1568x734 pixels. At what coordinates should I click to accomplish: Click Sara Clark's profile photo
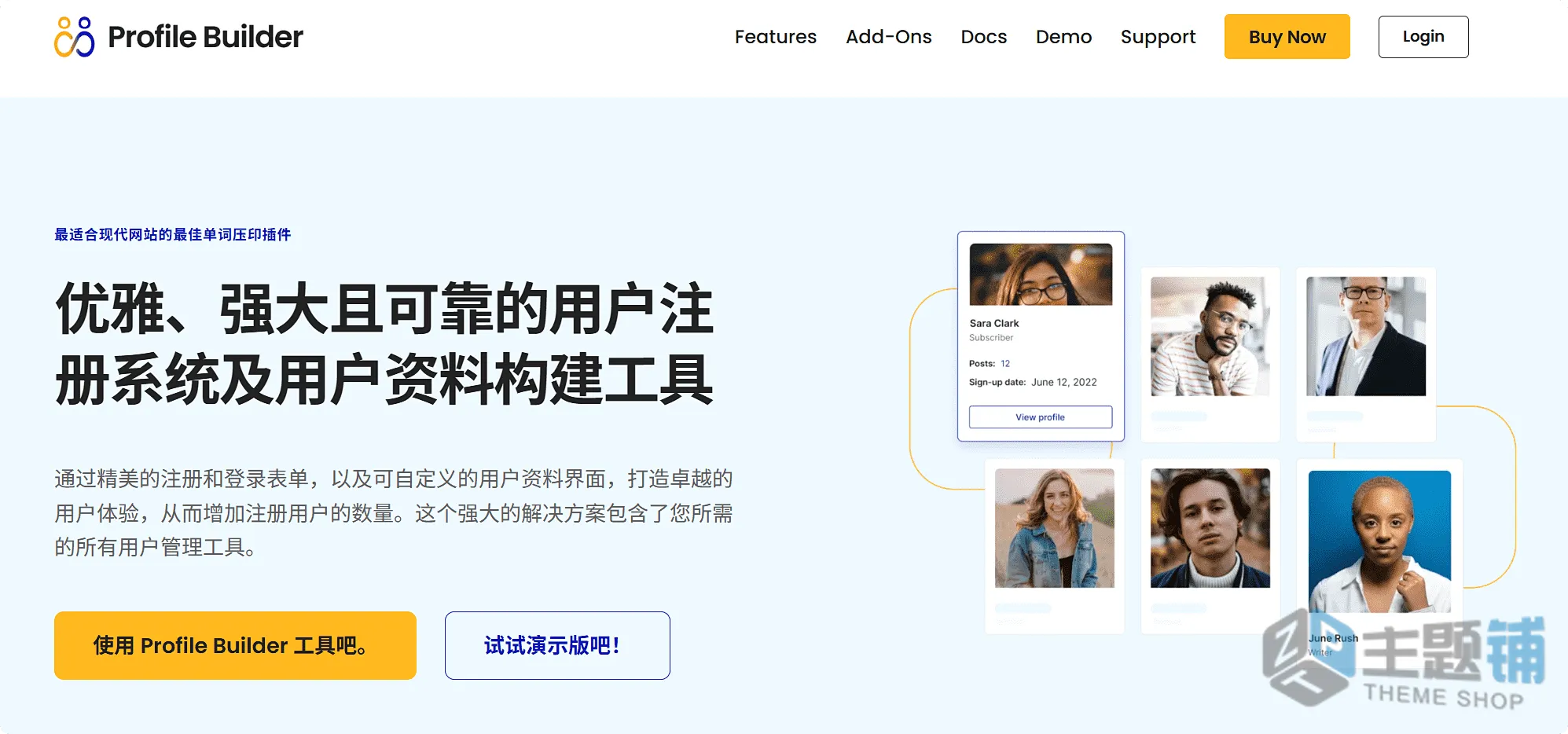pyautogui.click(x=1041, y=274)
